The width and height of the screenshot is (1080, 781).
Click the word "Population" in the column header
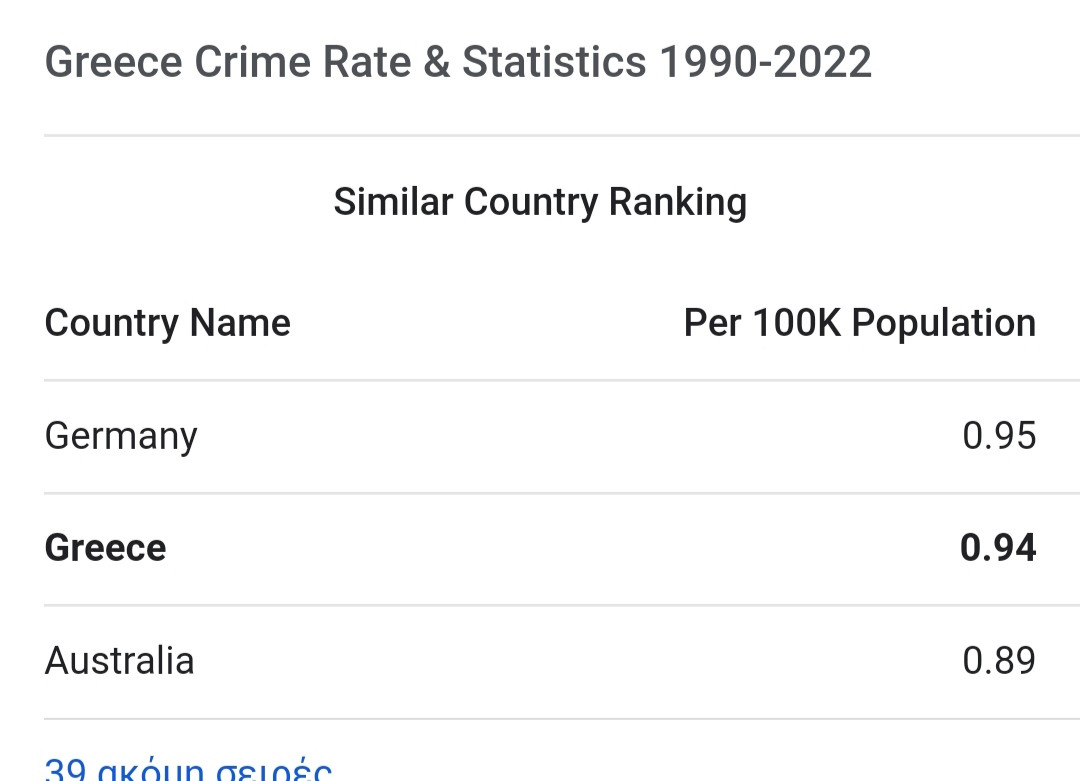[x=944, y=323]
